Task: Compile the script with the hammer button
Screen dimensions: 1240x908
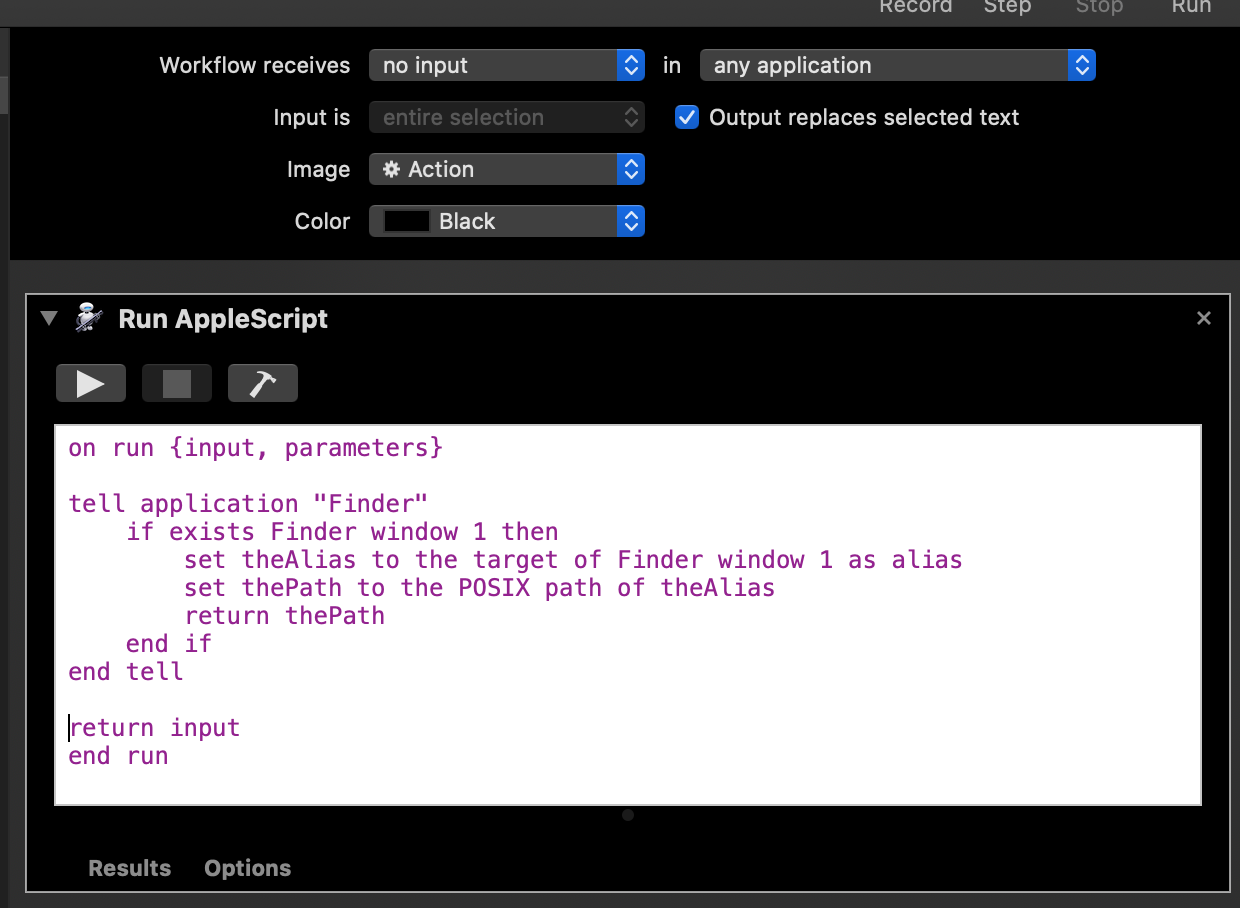Action: click(263, 383)
